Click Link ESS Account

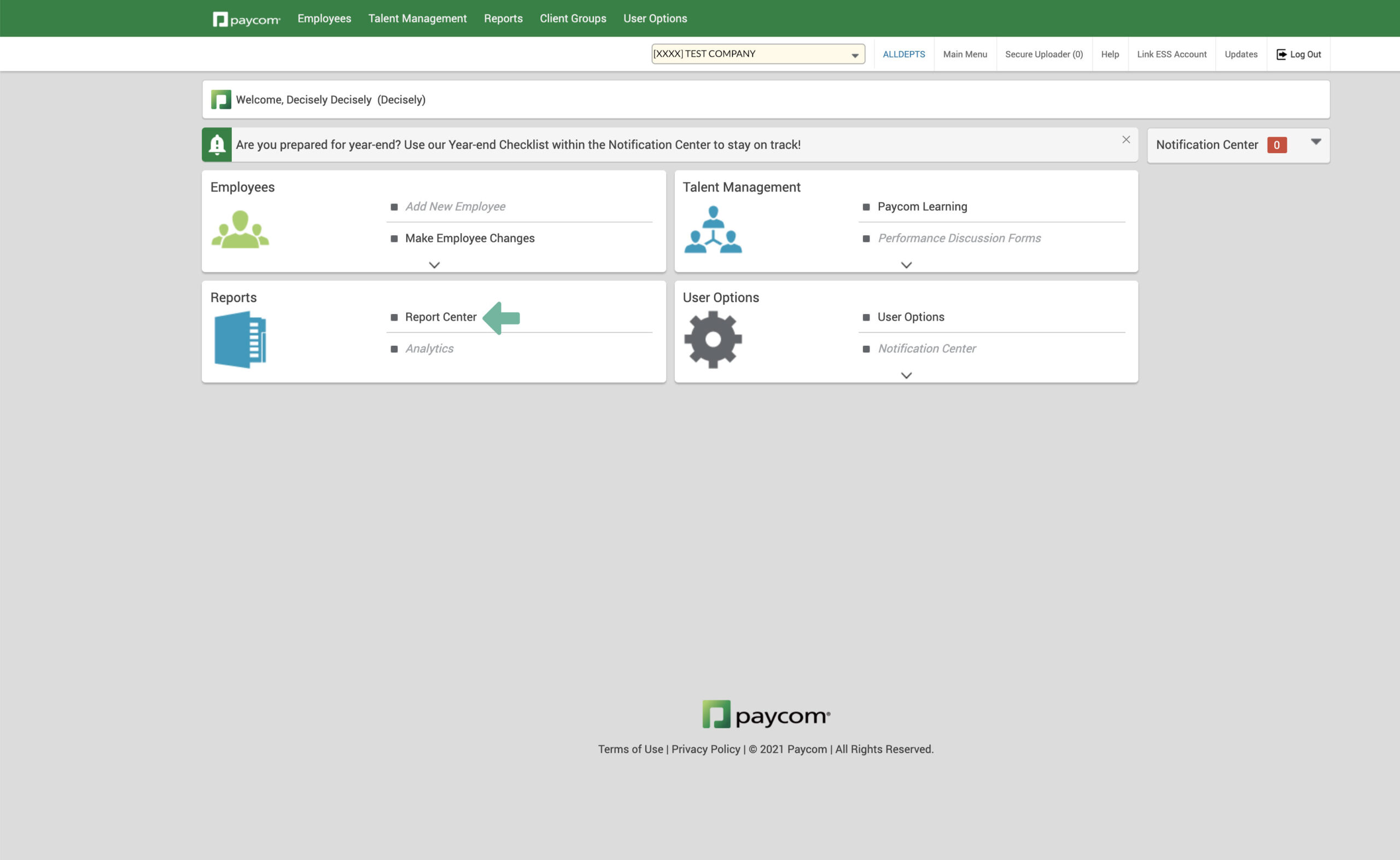(1171, 54)
